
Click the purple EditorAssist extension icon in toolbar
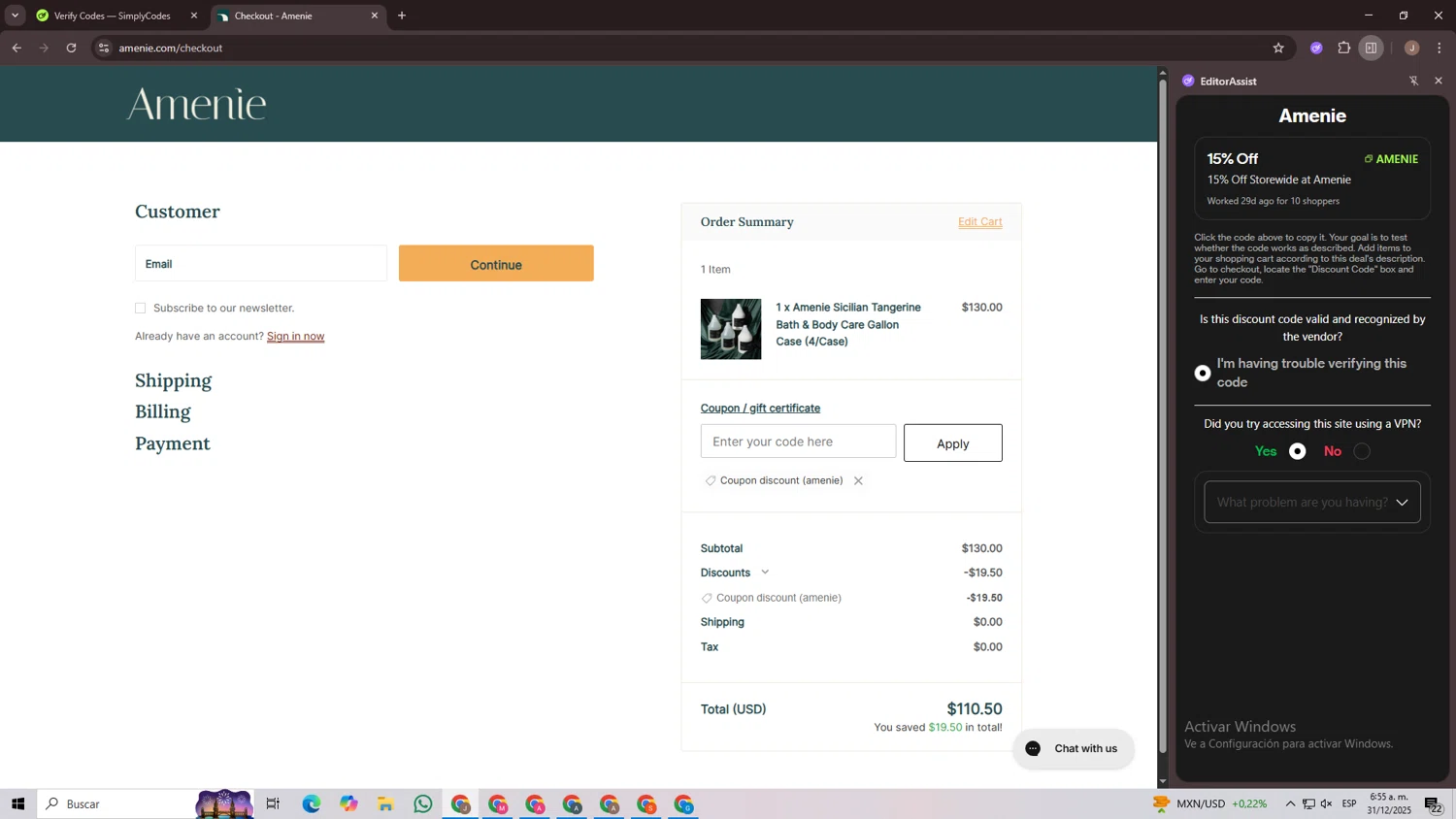[x=1316, y=48]
